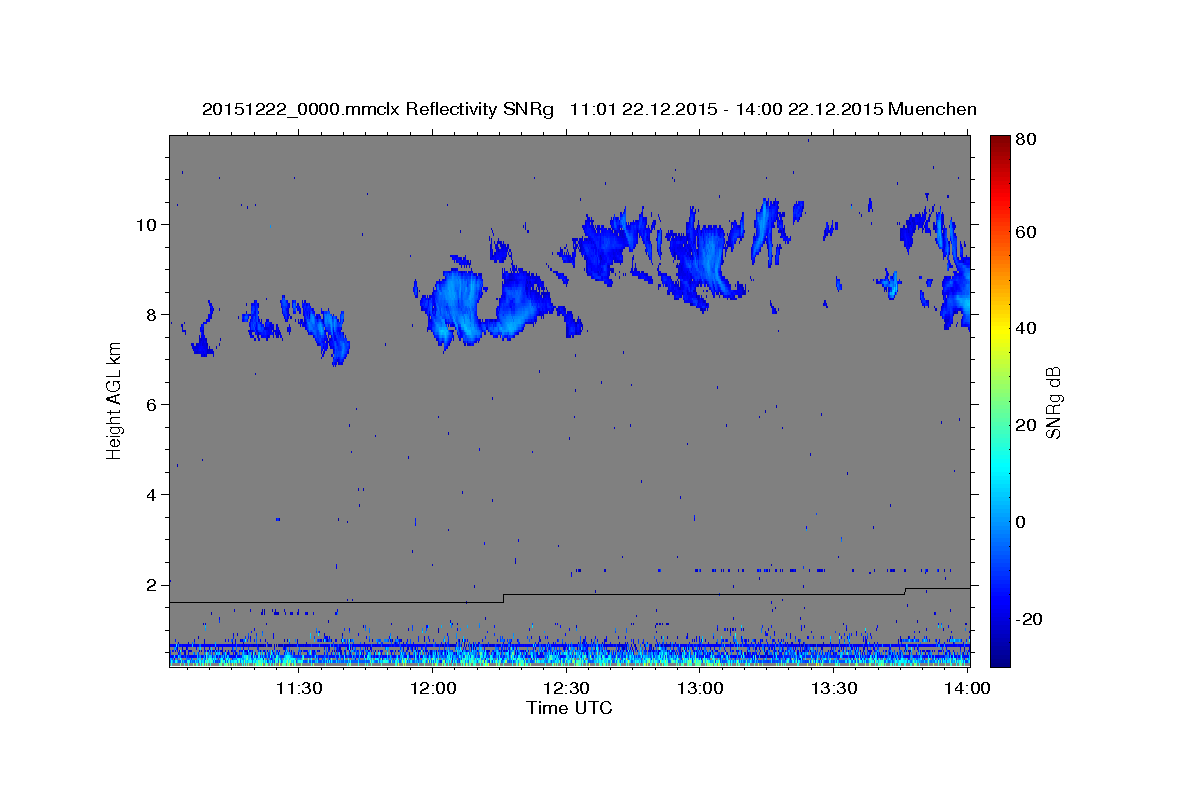Image resolution: width=1200 pixels, height=800 pixels.
Task: Click the 13:00 time tick label
Action: [x=700, y=688]
